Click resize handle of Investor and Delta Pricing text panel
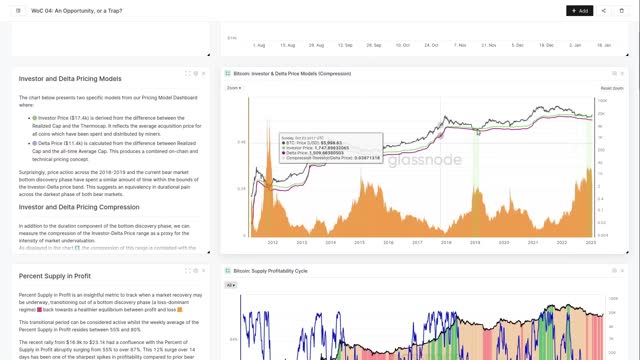640x360 pixels. [x=209, y=253]
